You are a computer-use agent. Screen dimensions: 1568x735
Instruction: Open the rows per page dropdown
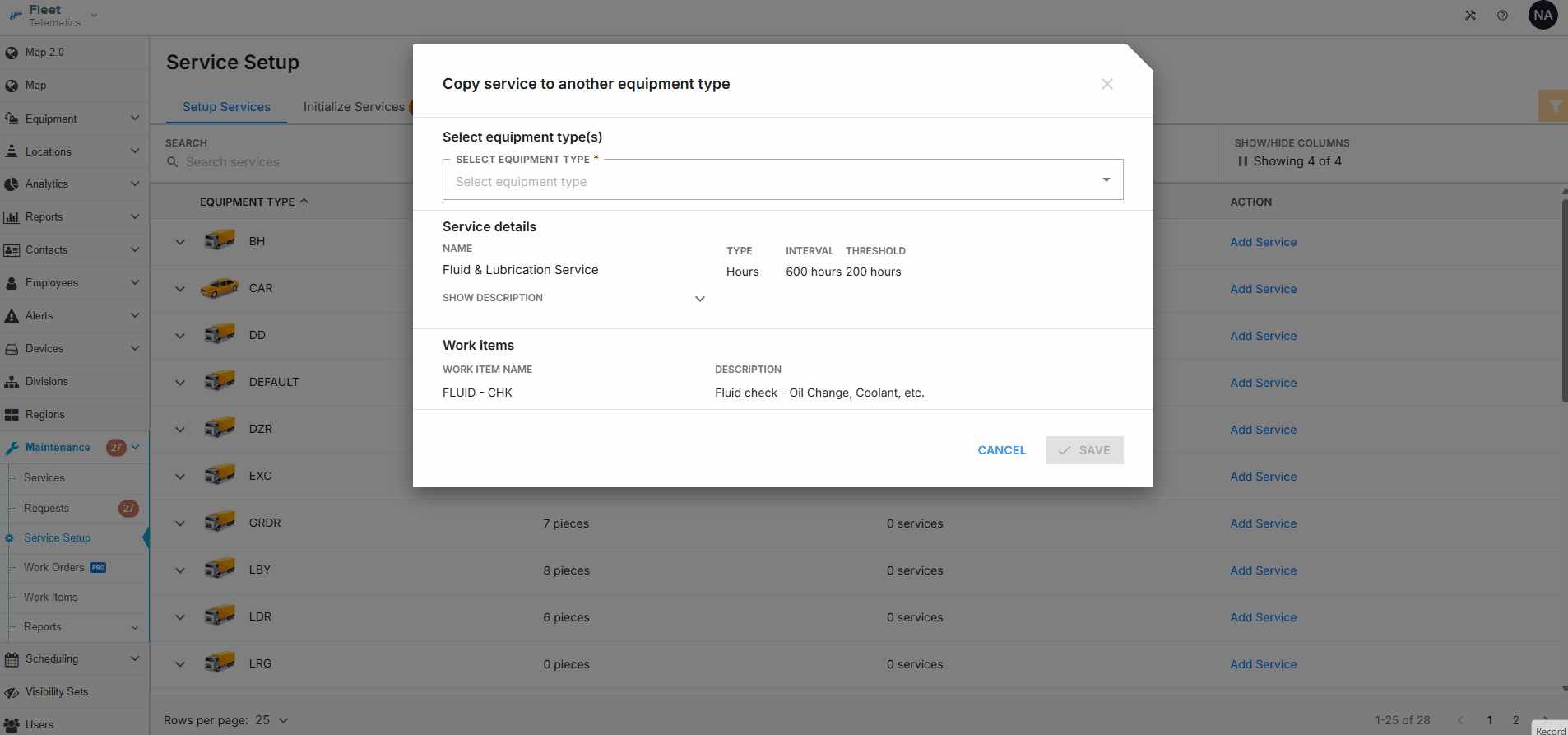[272, 720]
